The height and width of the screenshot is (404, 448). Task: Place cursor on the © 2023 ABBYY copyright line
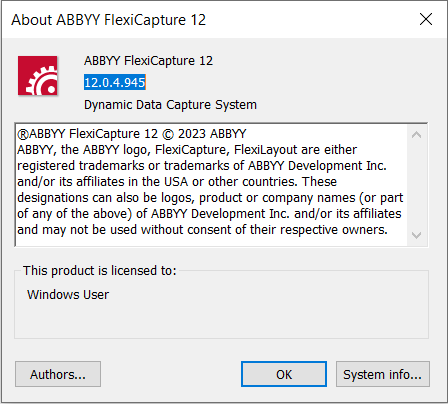click(x=132, y=134)
